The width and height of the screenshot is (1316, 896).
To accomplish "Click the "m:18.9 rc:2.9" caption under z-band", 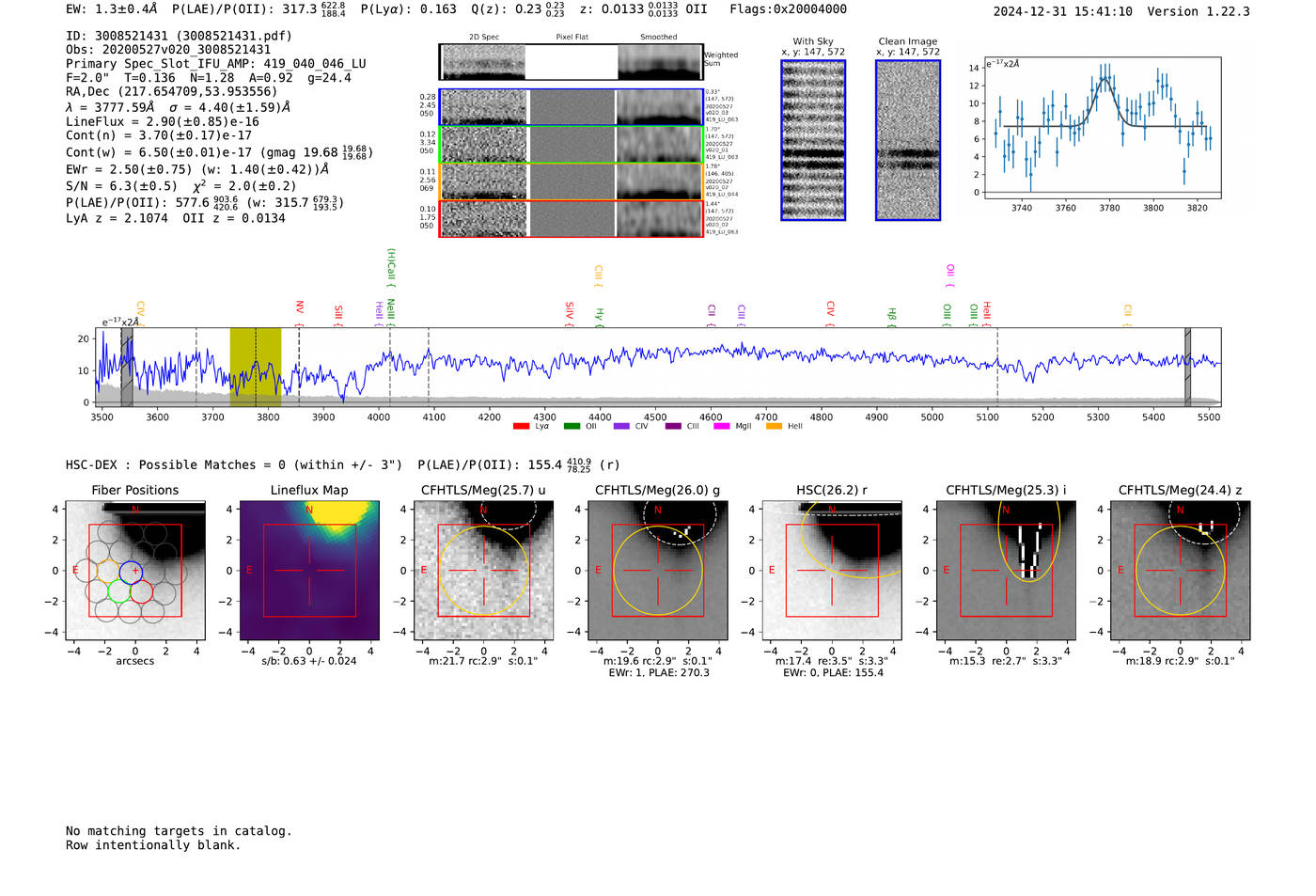I will (1180, 661).
